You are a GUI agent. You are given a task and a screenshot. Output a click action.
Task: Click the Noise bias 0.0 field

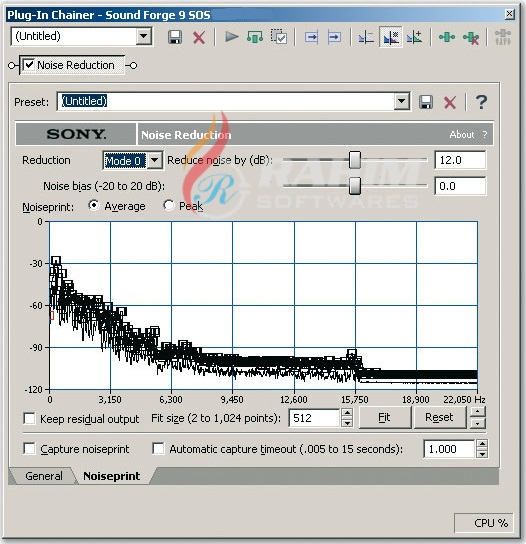460,186
